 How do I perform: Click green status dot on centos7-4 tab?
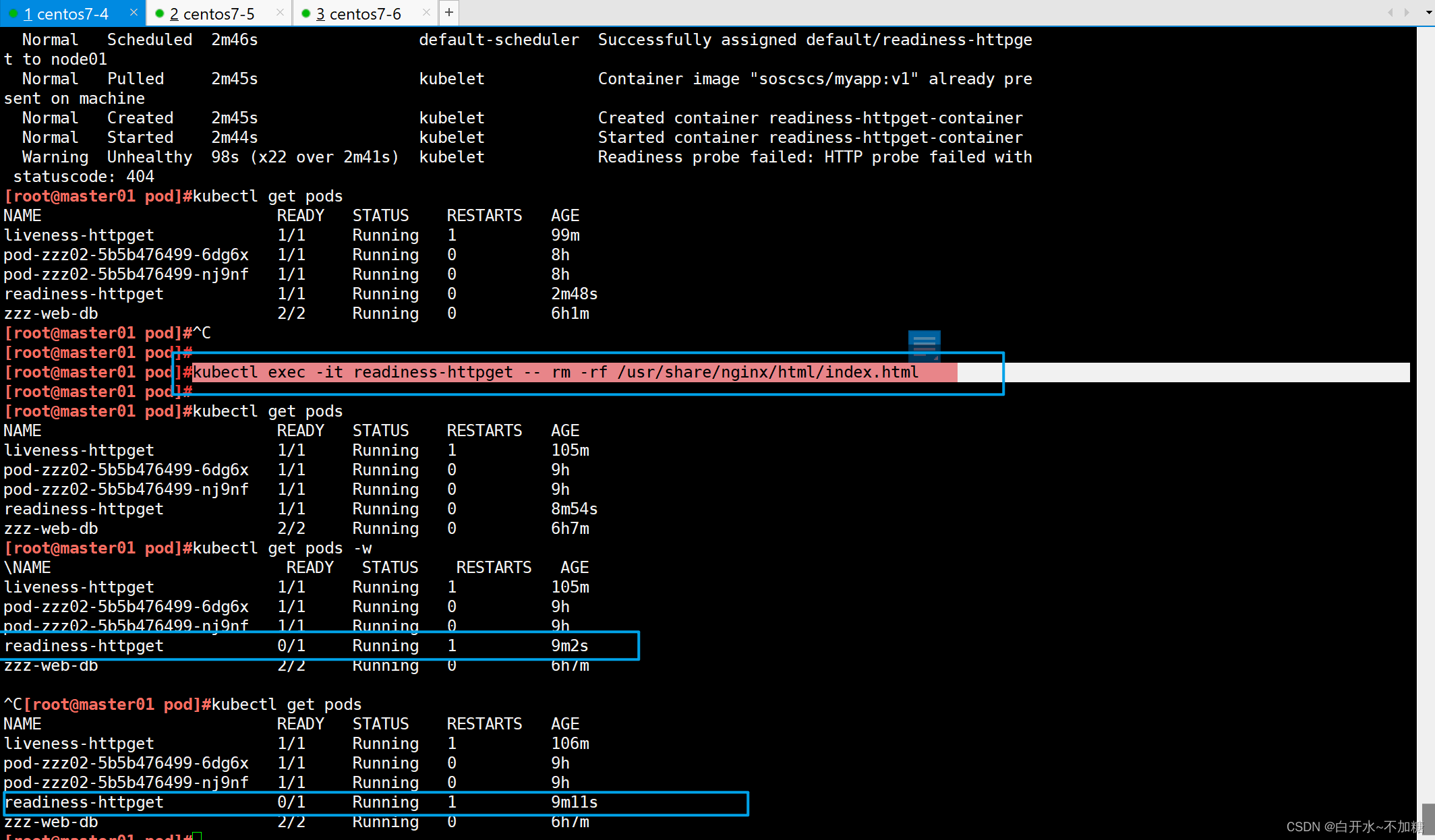[13, 13]
